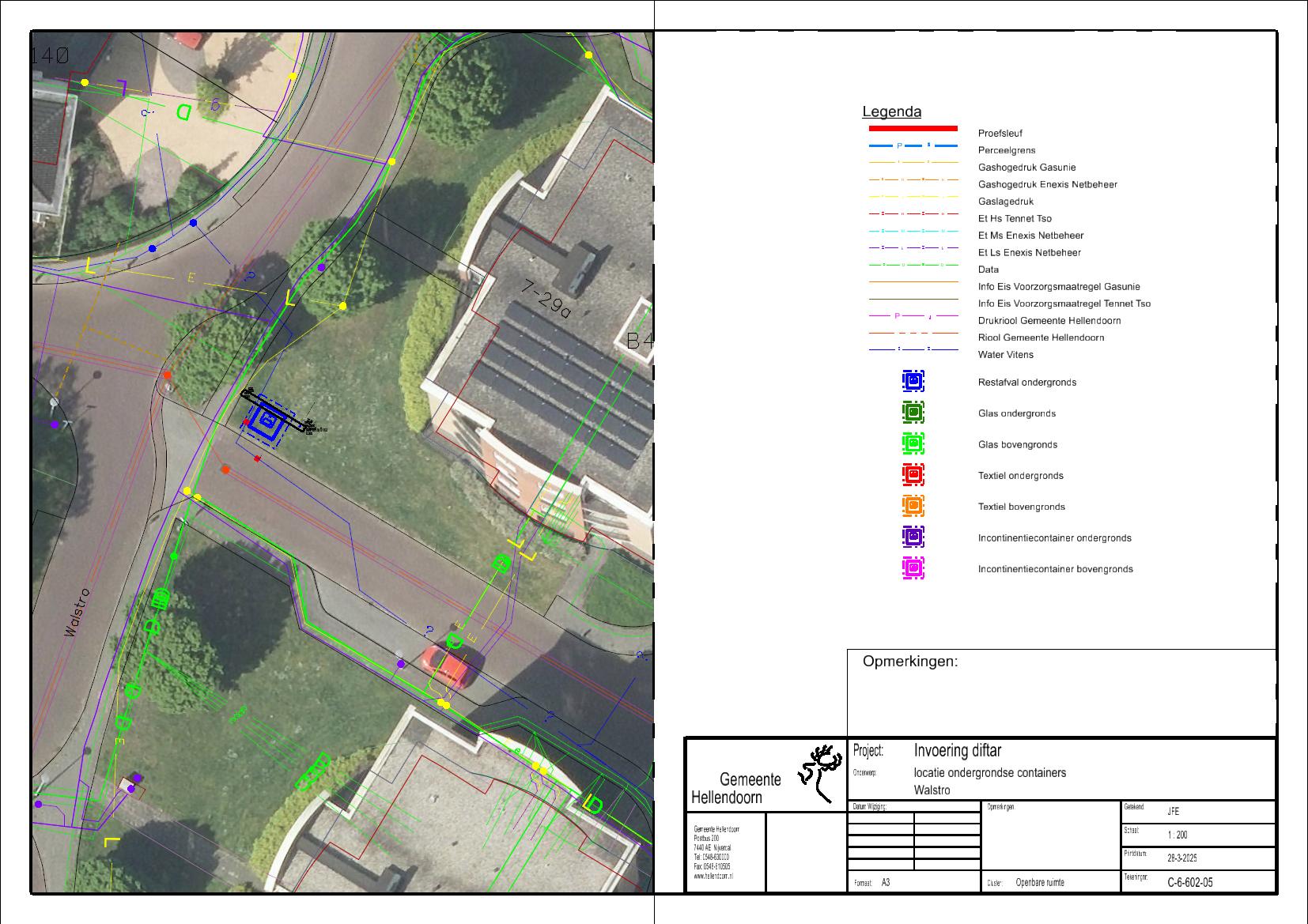Click the red car on the aerial photo
The image size is (1308, 924).
pyautogui.click(x=445, y=666)
